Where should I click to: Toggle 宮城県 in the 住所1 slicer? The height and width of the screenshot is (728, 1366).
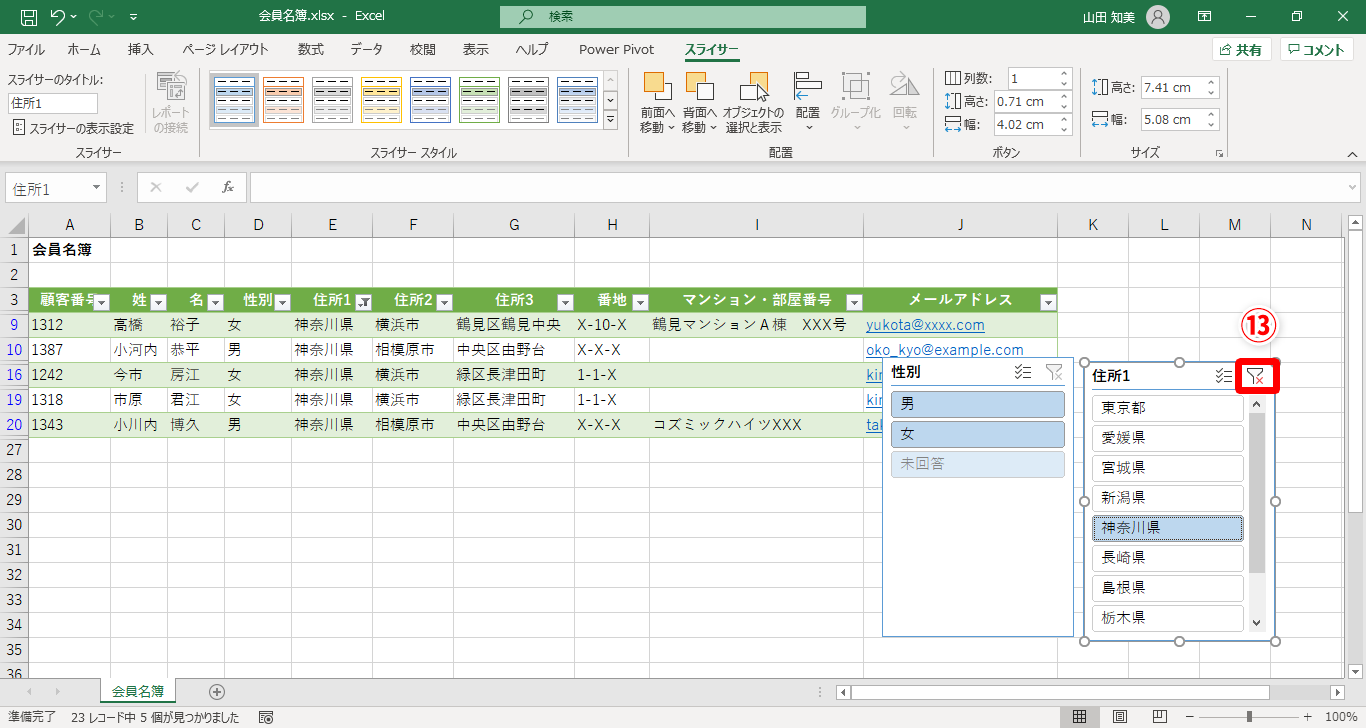tap(1168, 468)
